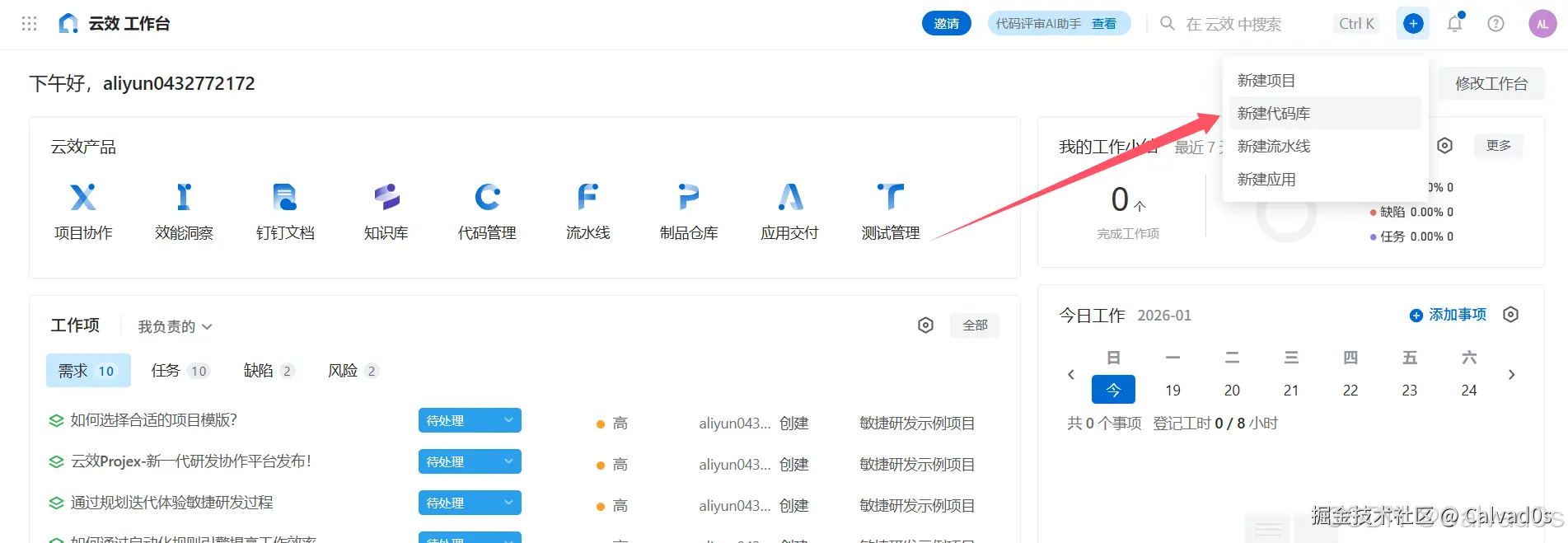Go to previous week in calendar
Viewport: 1568px width, 543px height.
[1071, 375]
